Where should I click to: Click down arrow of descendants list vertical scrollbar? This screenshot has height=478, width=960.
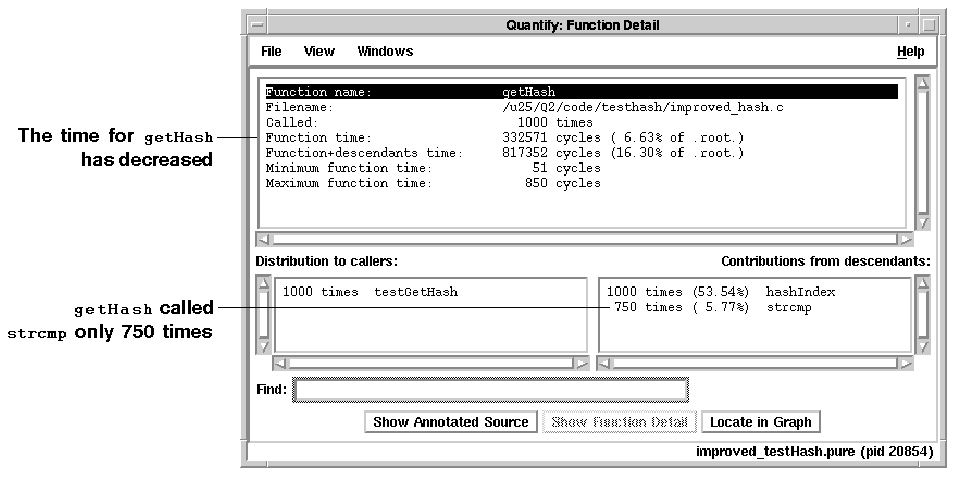[x=922, y=346]
